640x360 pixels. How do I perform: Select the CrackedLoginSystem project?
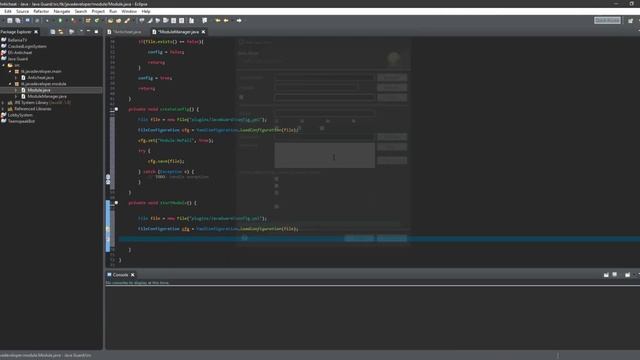pos(27,46)
